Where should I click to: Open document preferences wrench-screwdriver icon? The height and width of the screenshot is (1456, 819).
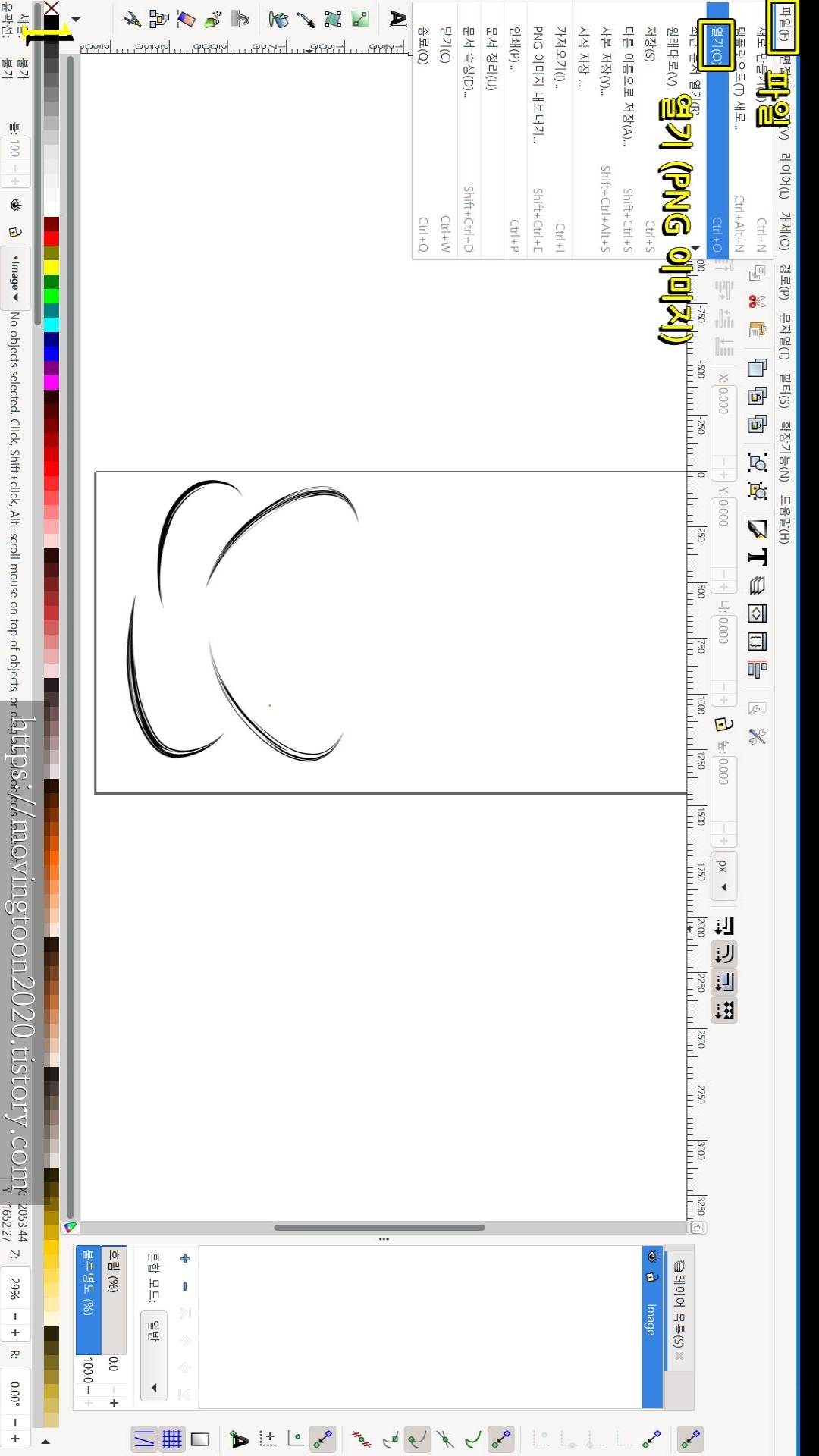[757, 736]
